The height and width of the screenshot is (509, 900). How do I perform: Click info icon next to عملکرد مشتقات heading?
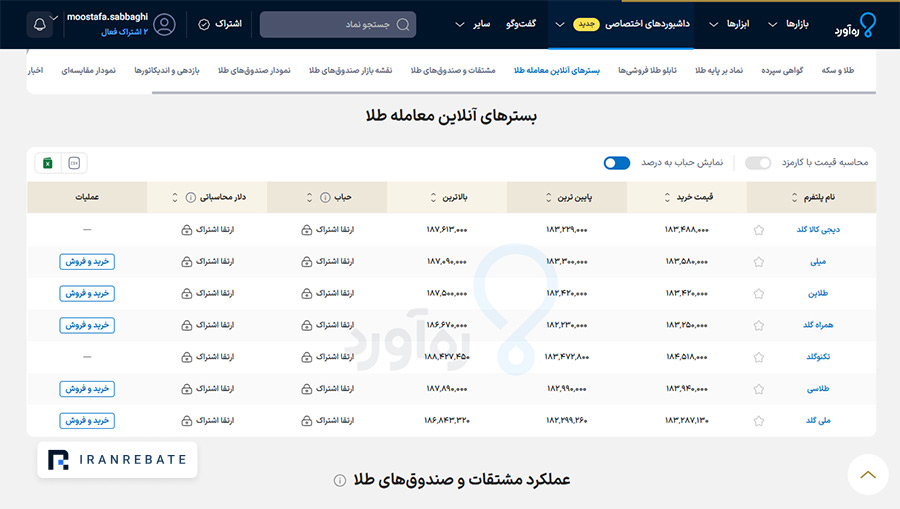coord(340,480)
